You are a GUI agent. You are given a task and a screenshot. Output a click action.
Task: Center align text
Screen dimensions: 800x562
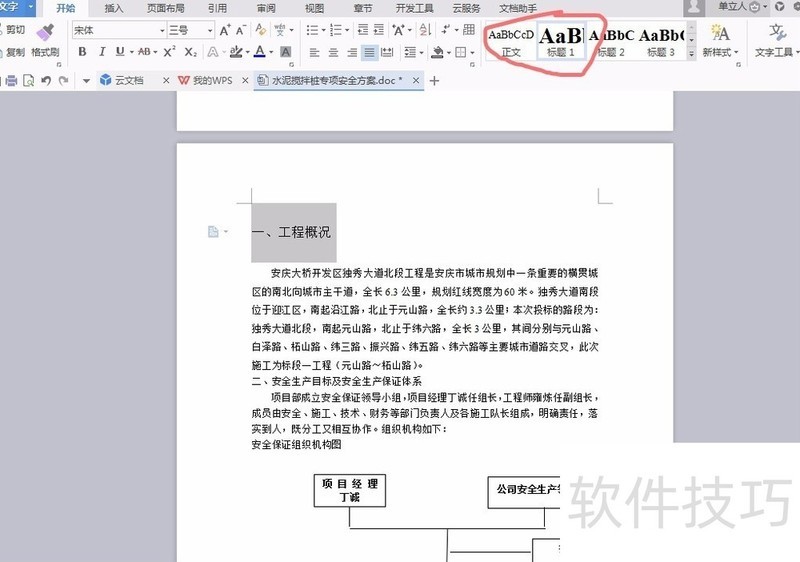point(333,52)
